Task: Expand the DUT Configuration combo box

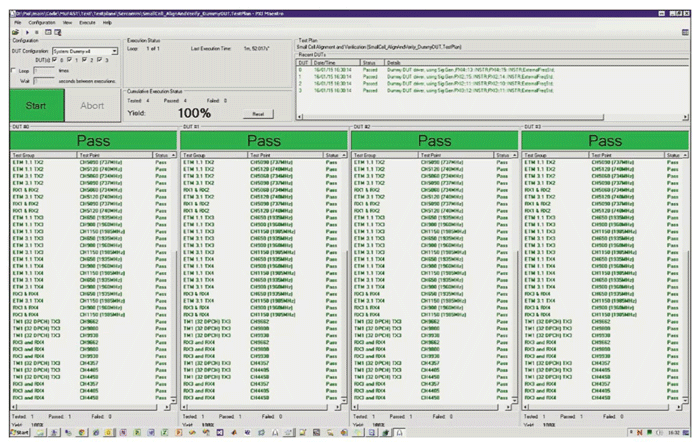Action: click(x=115, y=51)
